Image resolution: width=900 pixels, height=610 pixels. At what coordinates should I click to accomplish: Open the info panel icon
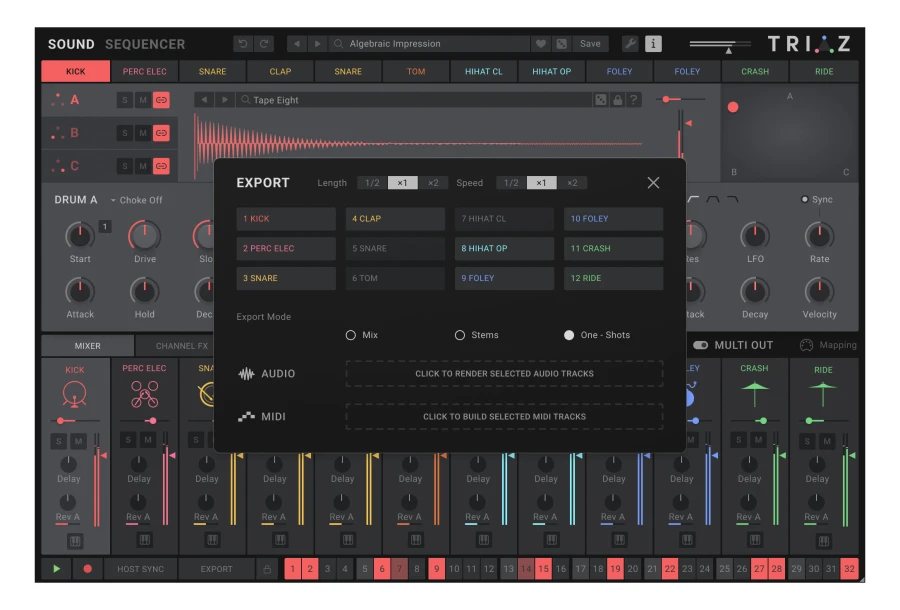point(653,44)
